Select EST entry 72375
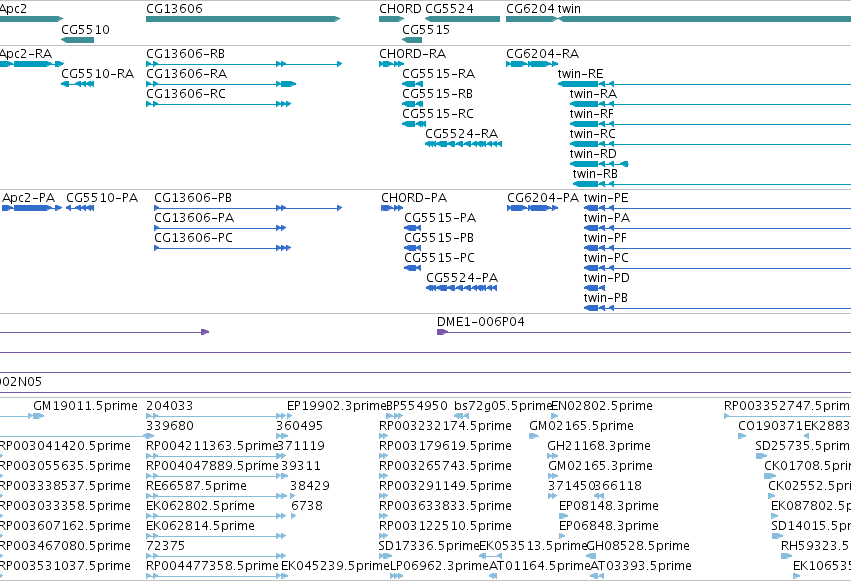Image resolution: width=851 pixels, height=581 pixels. pyautogui.click(x=166, y=547)
